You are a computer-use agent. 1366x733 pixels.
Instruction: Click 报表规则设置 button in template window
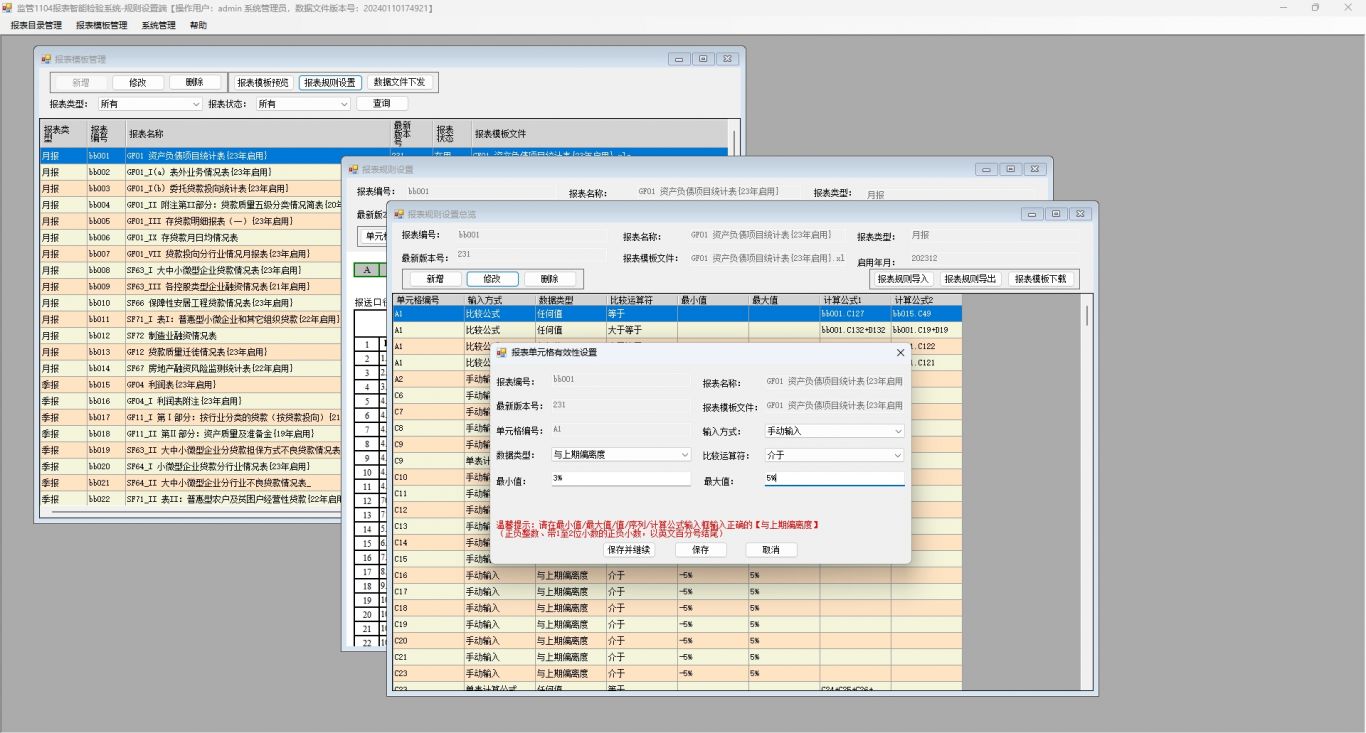[x=330, y=83]
